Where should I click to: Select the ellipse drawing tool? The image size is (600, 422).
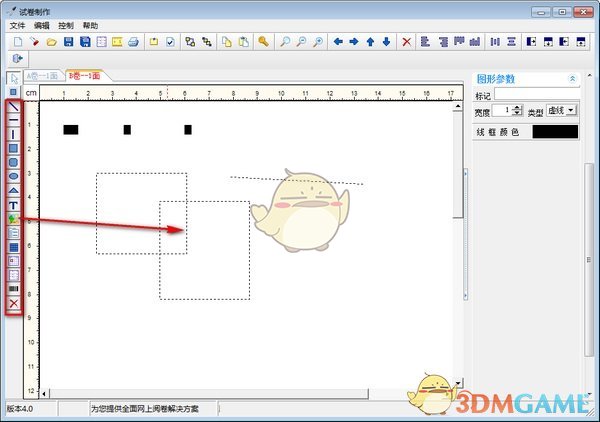coord(13,176)
